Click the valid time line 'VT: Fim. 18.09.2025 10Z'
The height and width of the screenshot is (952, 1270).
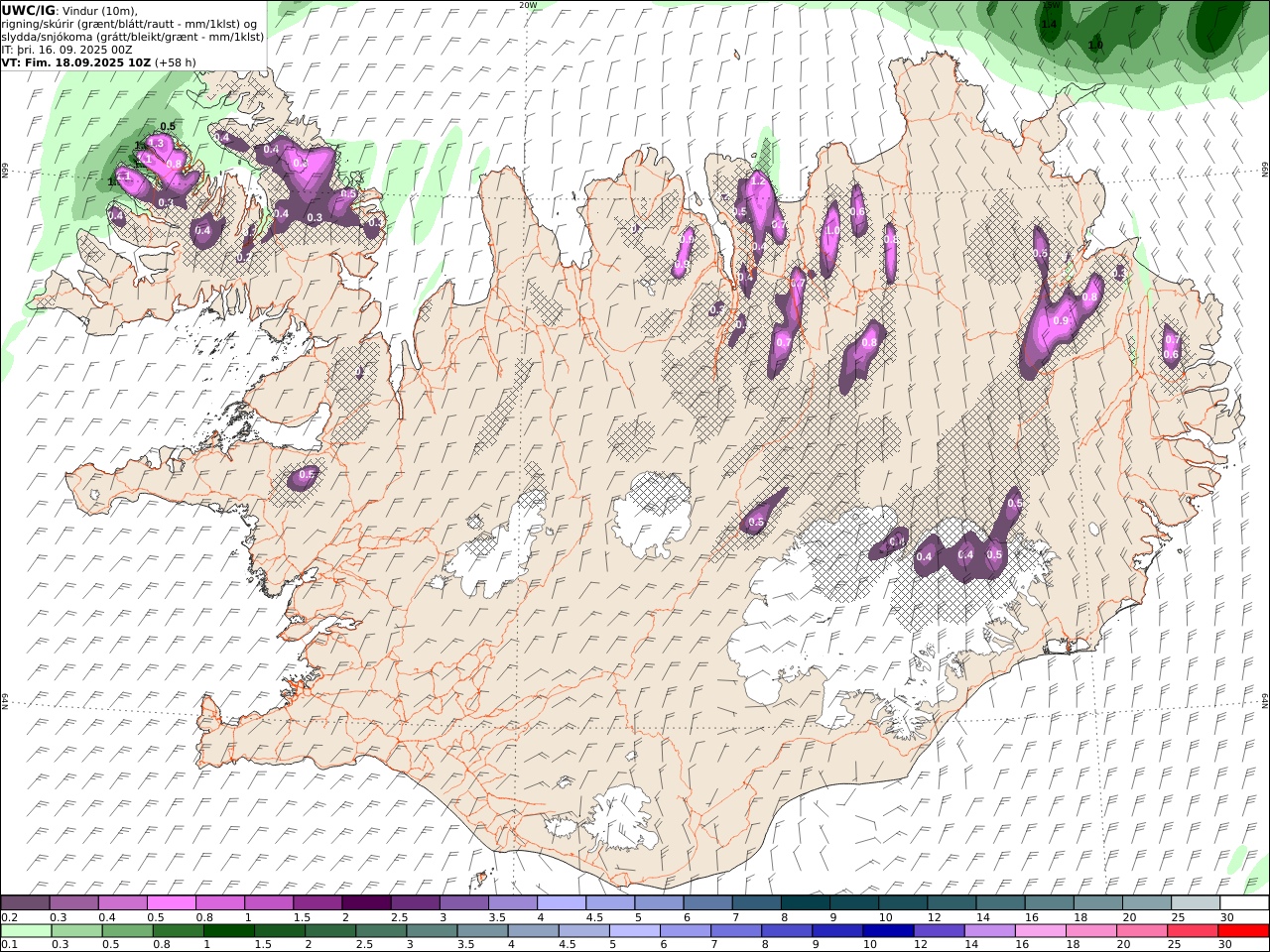[x=76, y=61]
